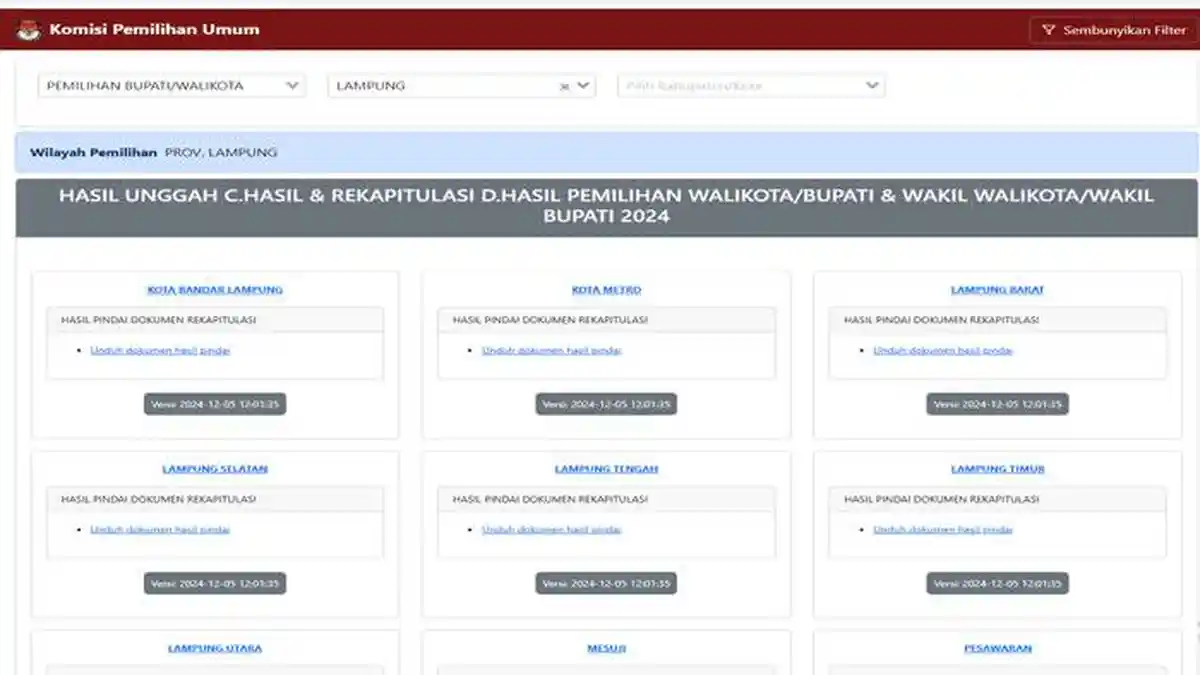Click Hasil Pindai Dokumen Rekapitulasi in Lampung Timur card

(941, 499)
